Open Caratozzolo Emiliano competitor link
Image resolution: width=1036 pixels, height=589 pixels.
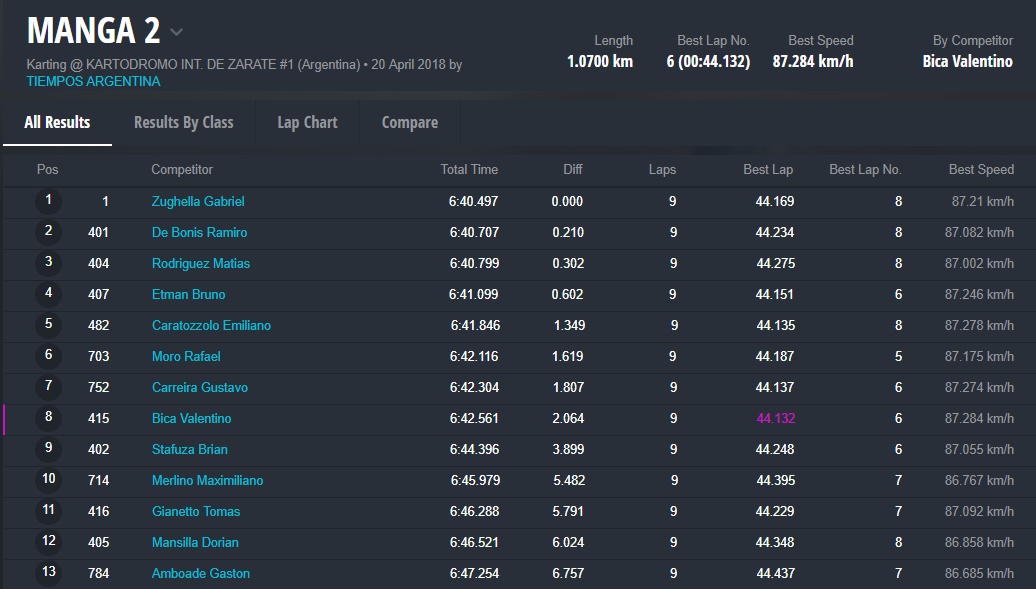point(211,325)
